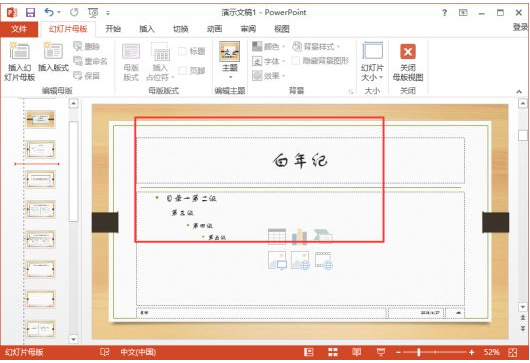
Task: Open the 插入占位符 dropdown
Action: pyautogui.click(x=160, y=62)
